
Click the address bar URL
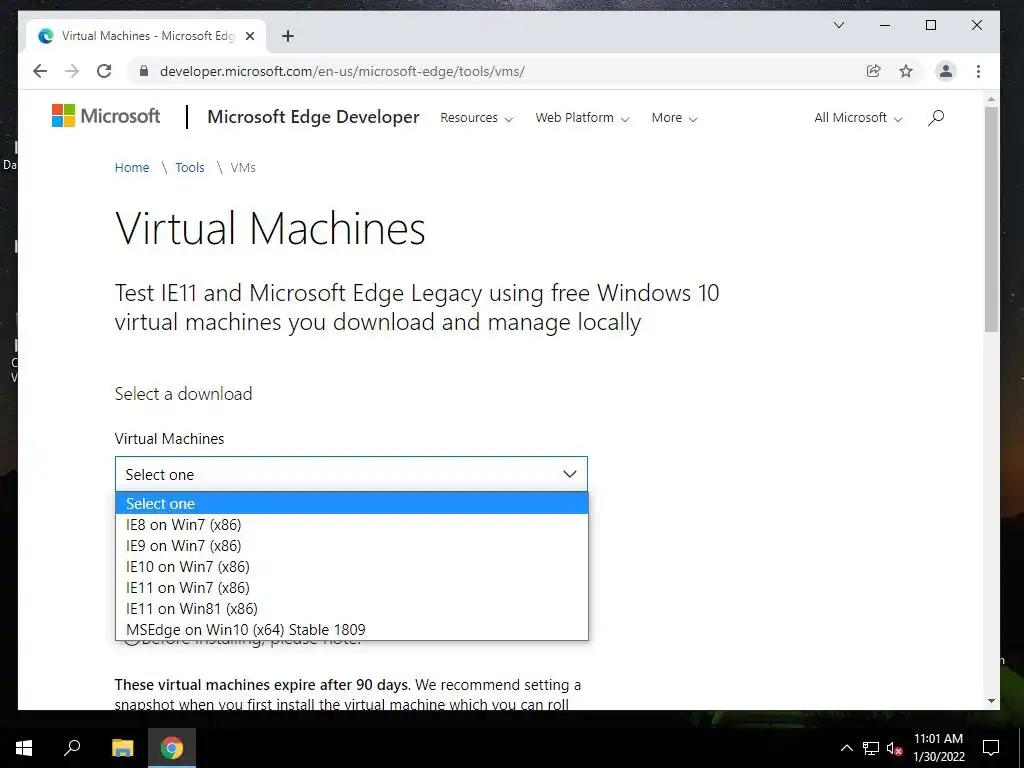[342, 71]
